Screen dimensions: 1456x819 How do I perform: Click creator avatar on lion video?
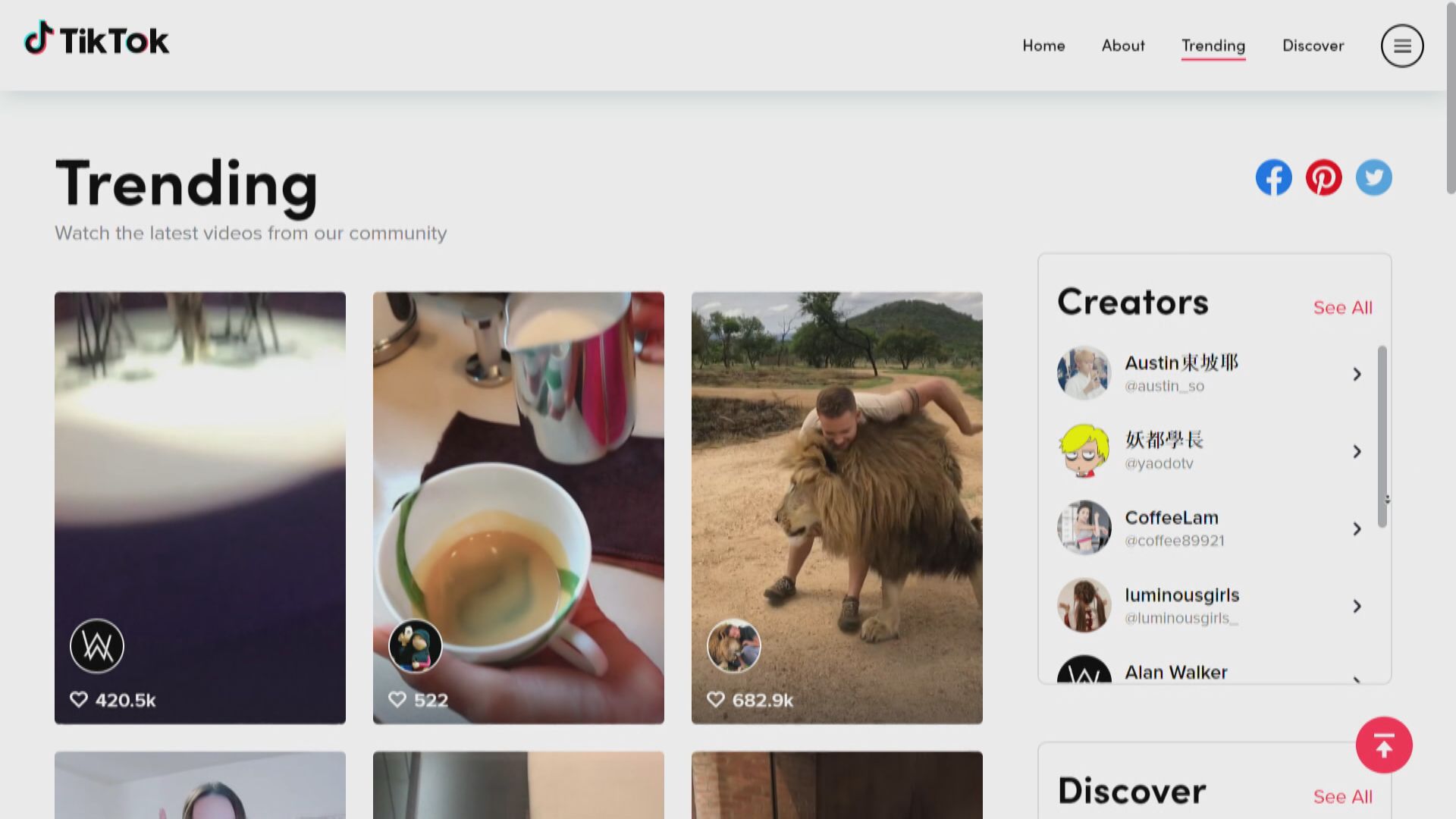(733, 646)
